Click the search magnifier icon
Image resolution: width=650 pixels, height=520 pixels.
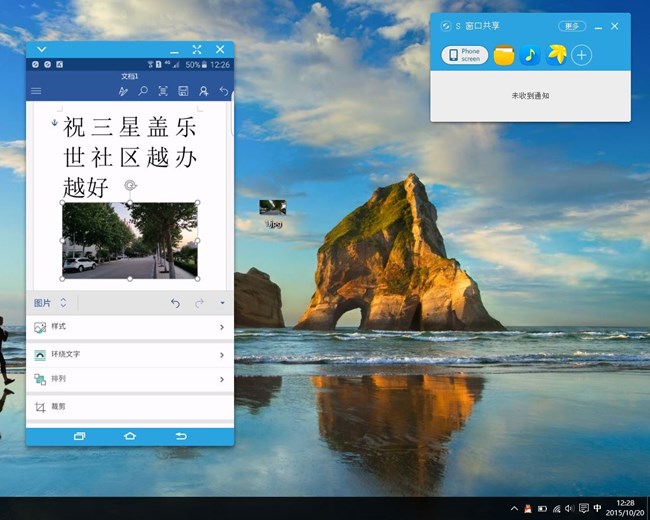tap(143, 91)
